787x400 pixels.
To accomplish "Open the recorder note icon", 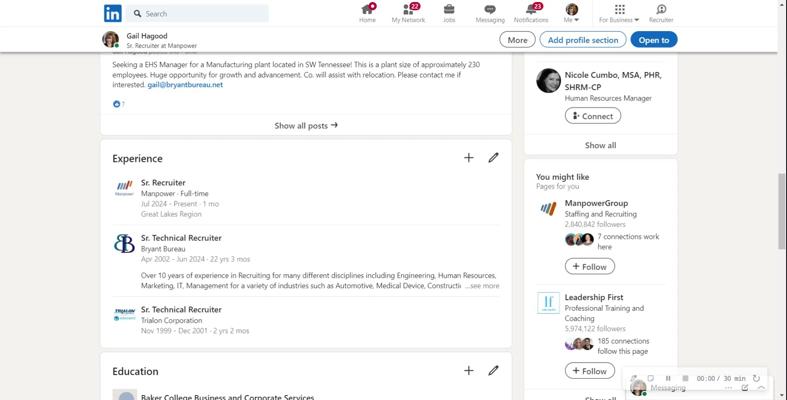I will pyautogui.click(x=650, y=378).
